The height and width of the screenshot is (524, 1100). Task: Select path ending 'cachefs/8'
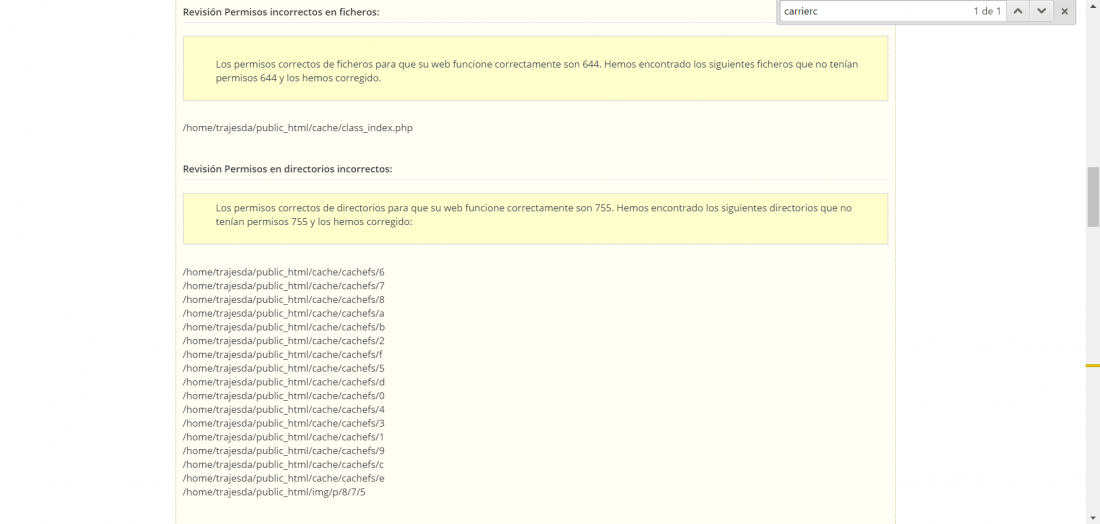click(283, 300)
